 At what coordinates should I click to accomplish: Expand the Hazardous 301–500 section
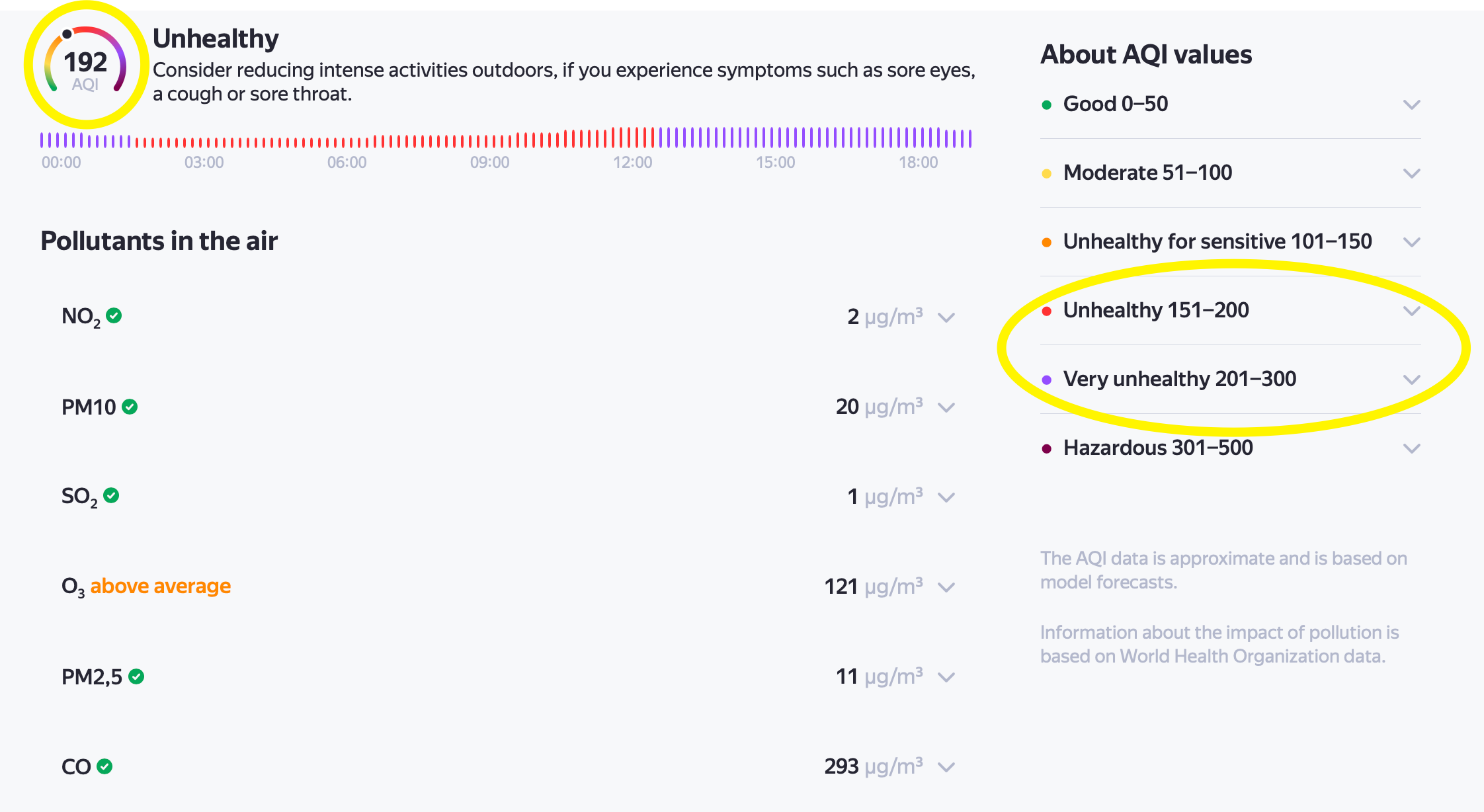point(1411,448)
